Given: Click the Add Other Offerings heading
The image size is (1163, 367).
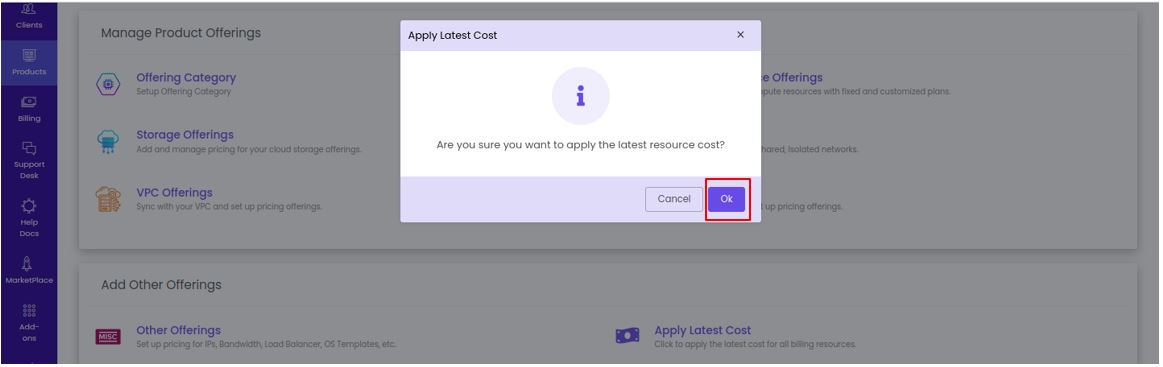Looking at the screenshot, I should click(x=161, y=285).
